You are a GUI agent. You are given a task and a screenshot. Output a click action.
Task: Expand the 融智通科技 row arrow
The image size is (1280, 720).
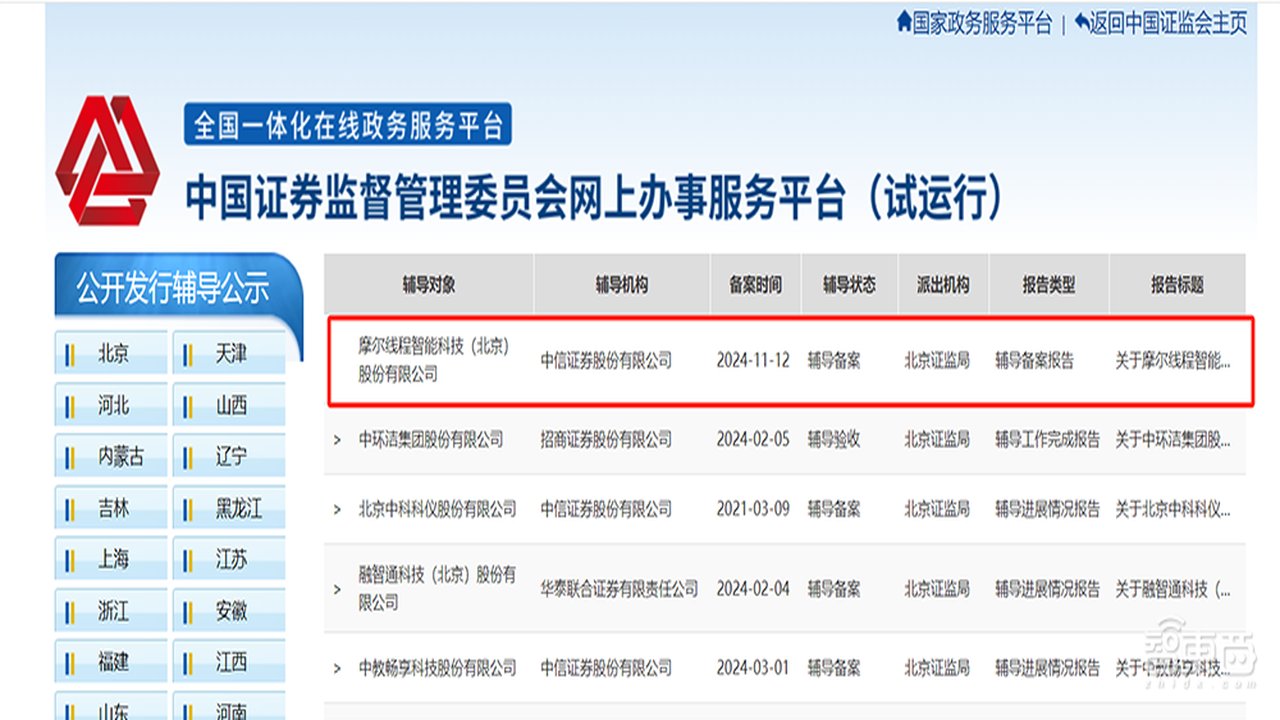pyautogui.click(x=337, y=588)
